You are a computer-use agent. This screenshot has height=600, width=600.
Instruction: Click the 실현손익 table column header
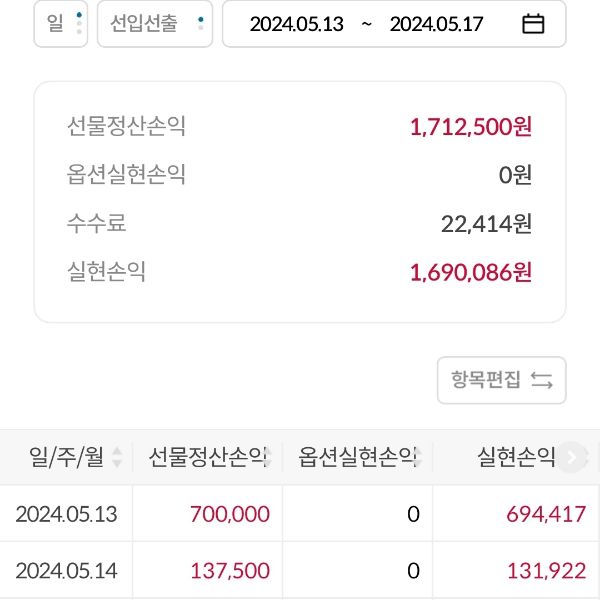(x=516, y=458)
